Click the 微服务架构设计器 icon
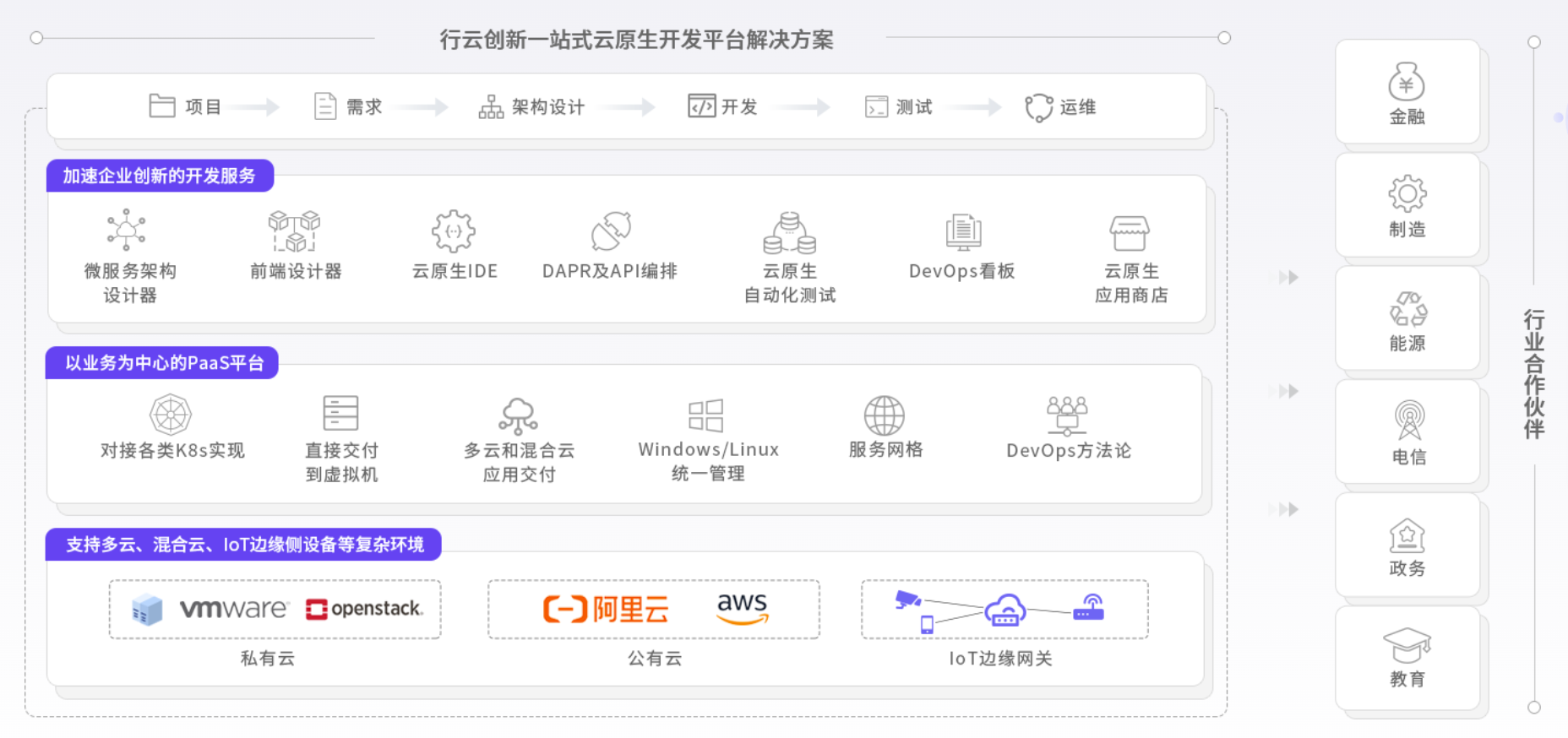1568x738 pixels. tap(126, 230)
